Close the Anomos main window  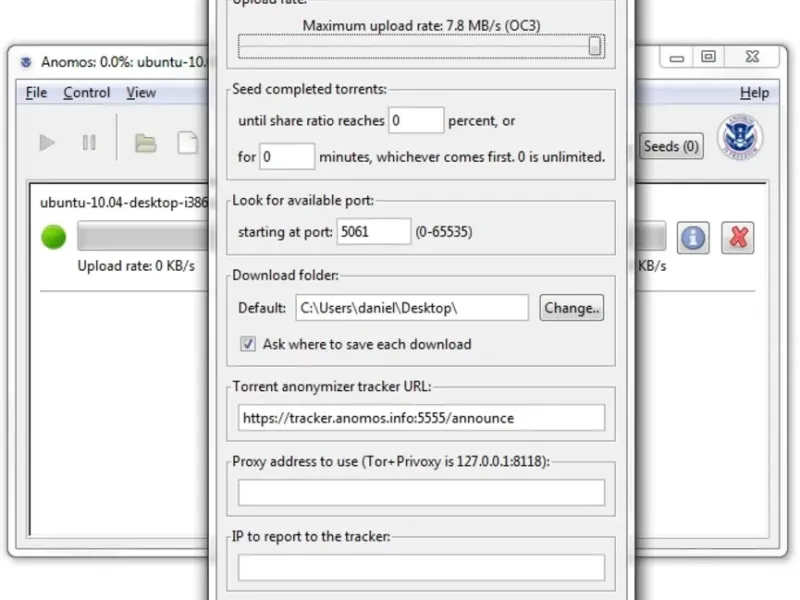(x=752, y=57)
